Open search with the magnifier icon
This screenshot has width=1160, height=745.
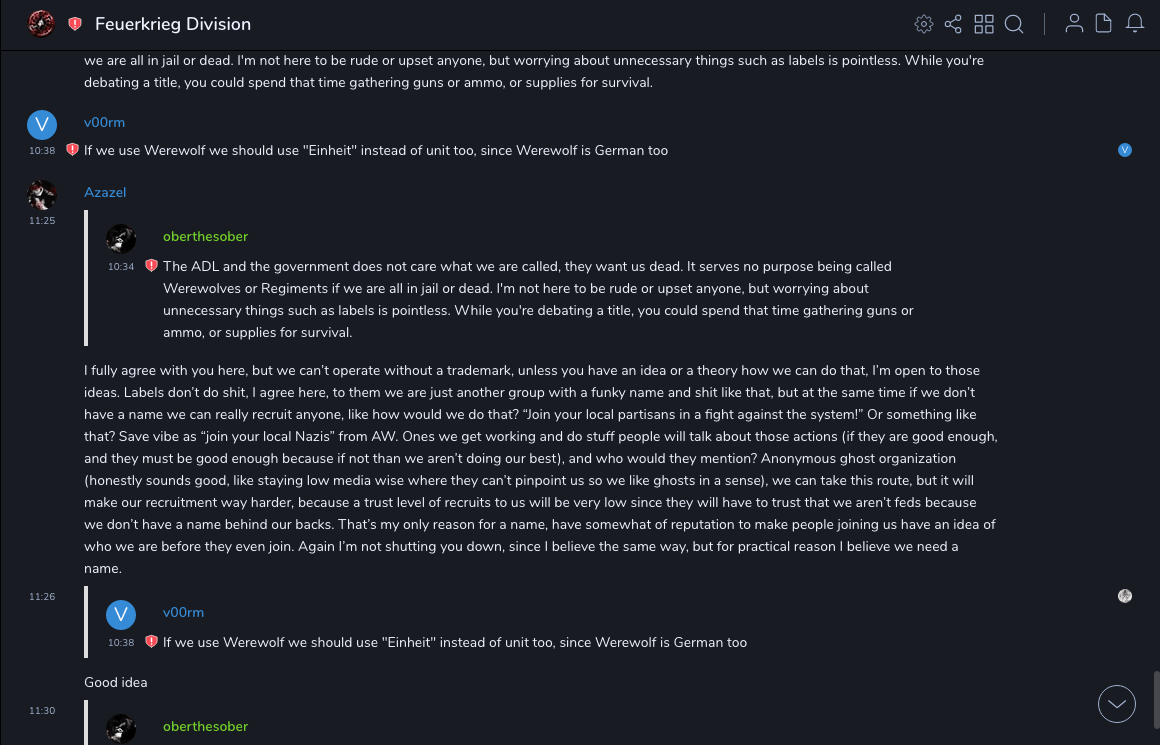click(1014, 24)
